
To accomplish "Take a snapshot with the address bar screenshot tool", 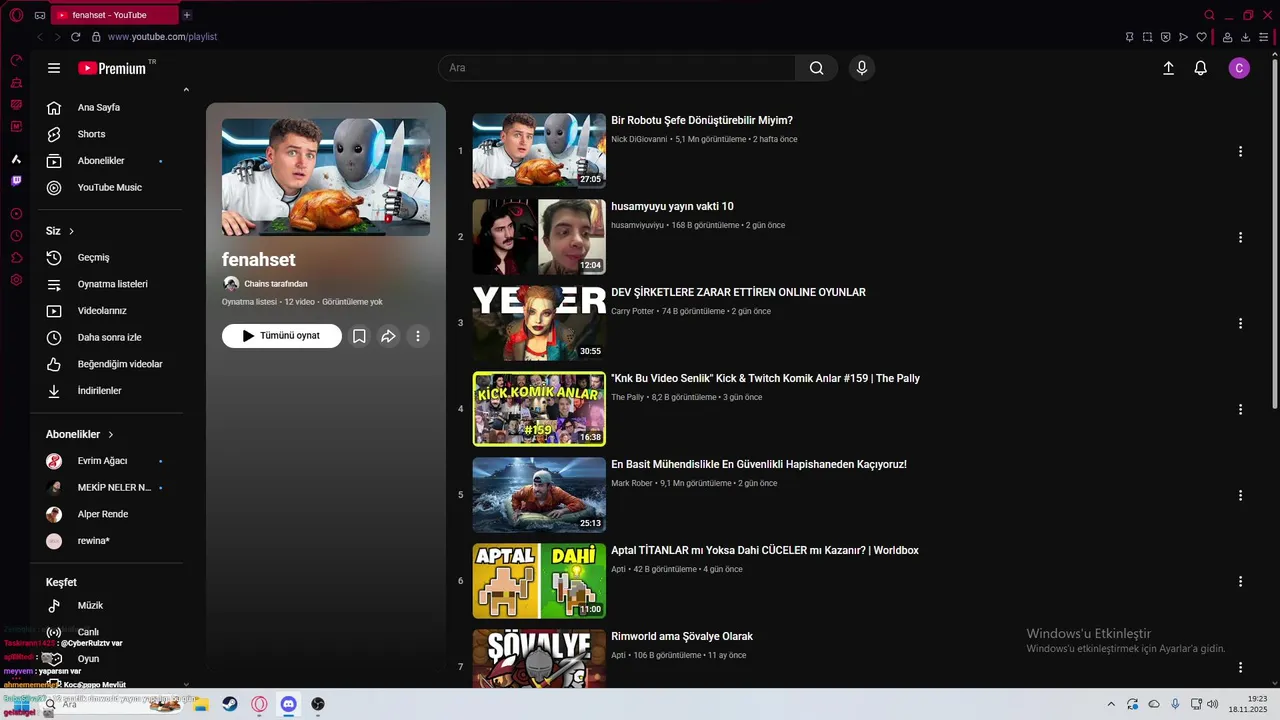I will (1147, 37).
